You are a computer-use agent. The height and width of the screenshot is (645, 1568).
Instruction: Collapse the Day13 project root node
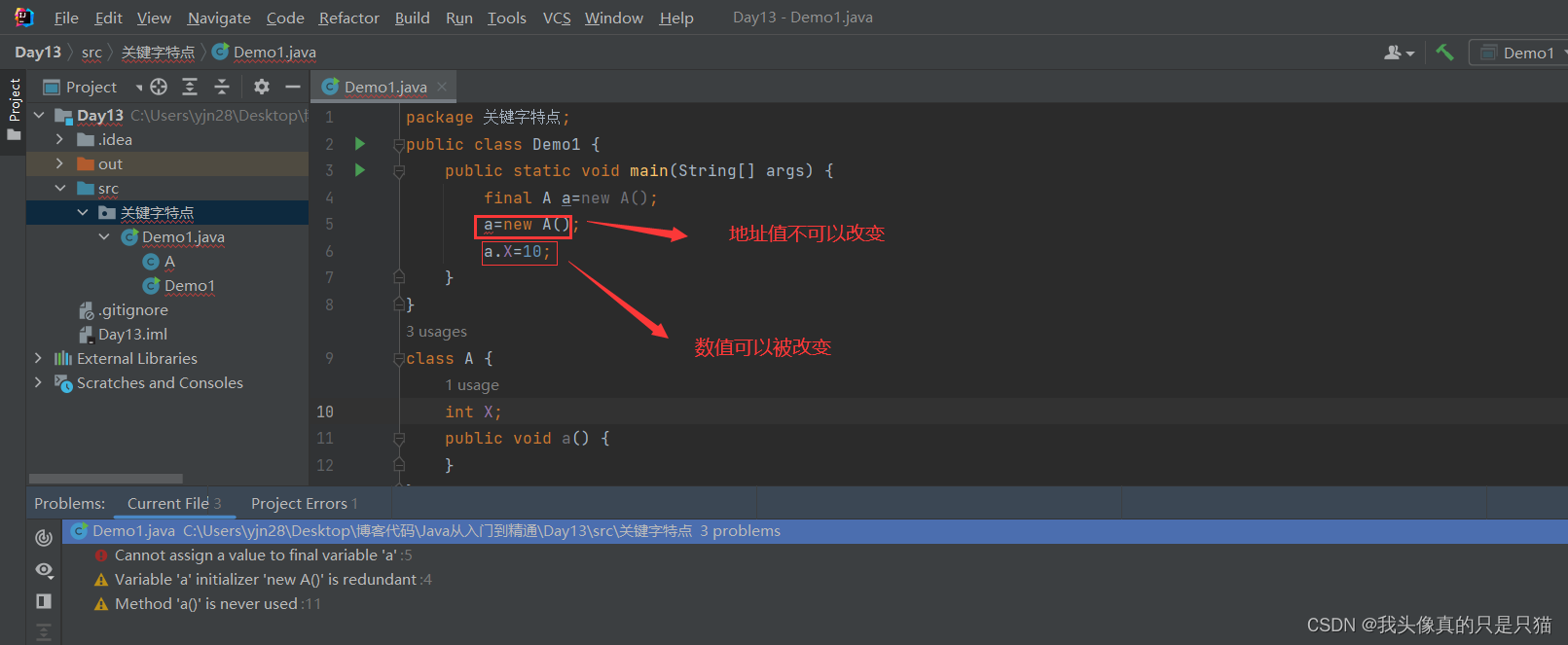point(39,115)
